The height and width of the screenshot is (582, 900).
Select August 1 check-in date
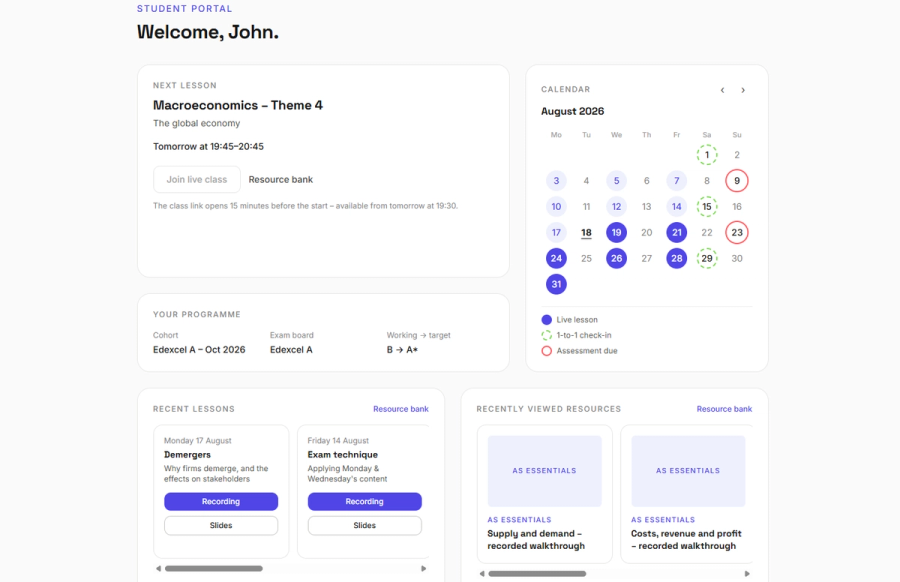coord(707,155)
